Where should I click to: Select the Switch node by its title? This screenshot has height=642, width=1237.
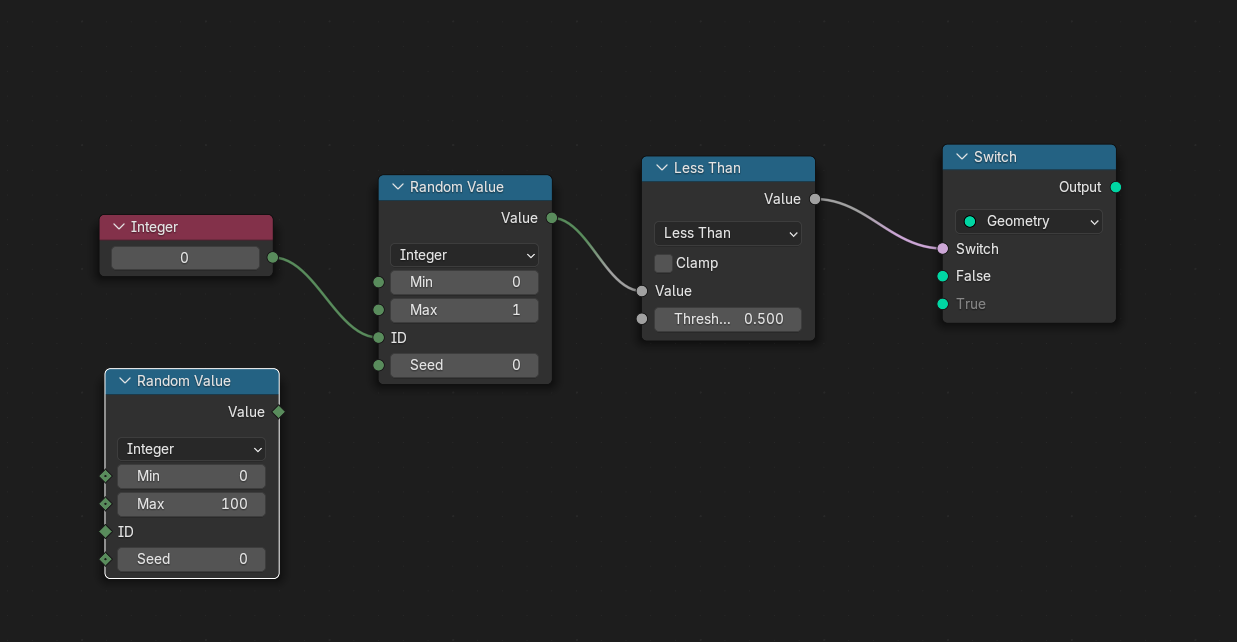pos(995,158)
